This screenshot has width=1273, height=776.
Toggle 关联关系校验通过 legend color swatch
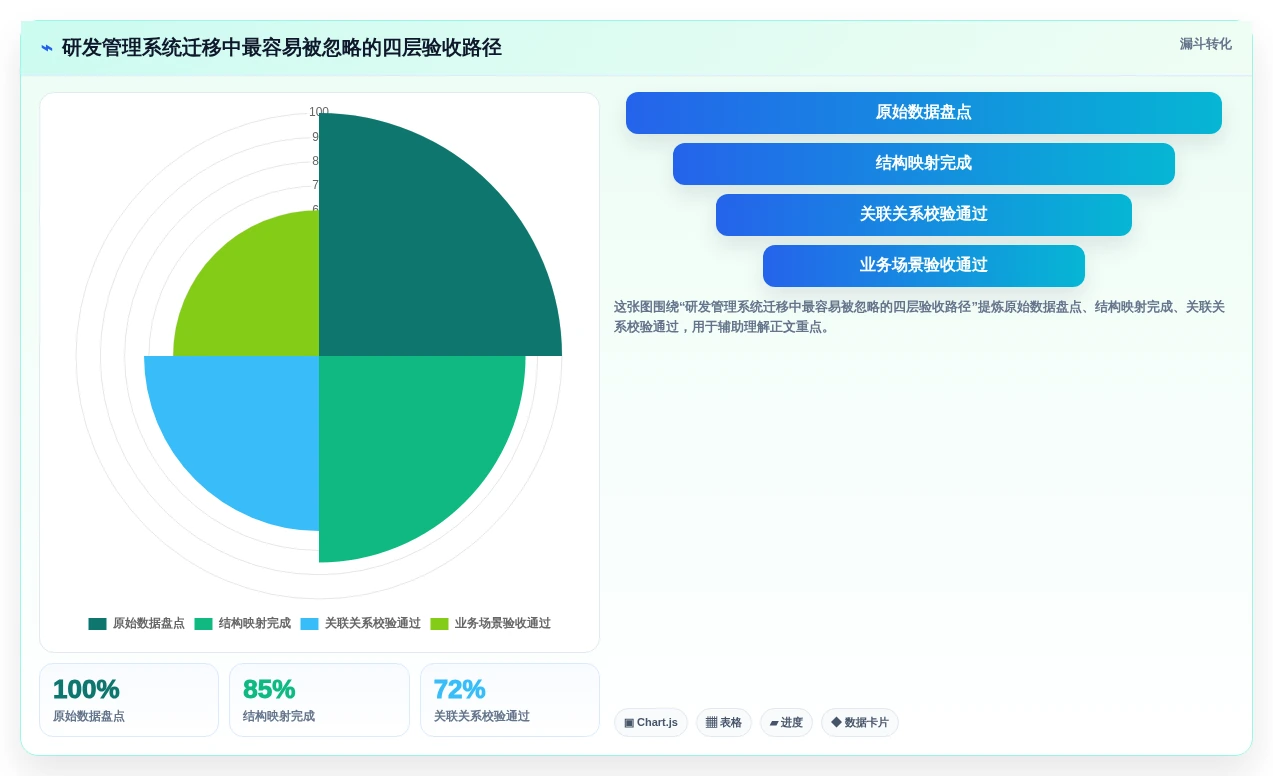click(x=309, y=624)
